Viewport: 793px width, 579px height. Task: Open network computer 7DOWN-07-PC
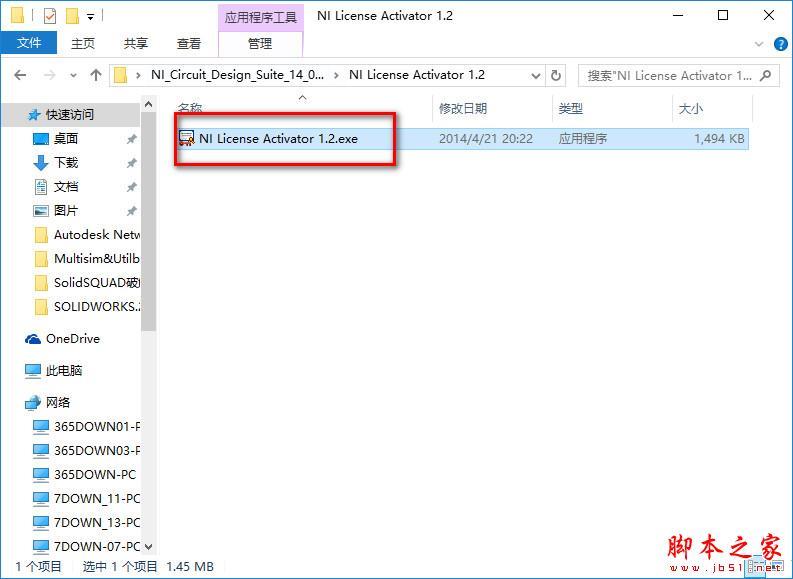point(86,546)
